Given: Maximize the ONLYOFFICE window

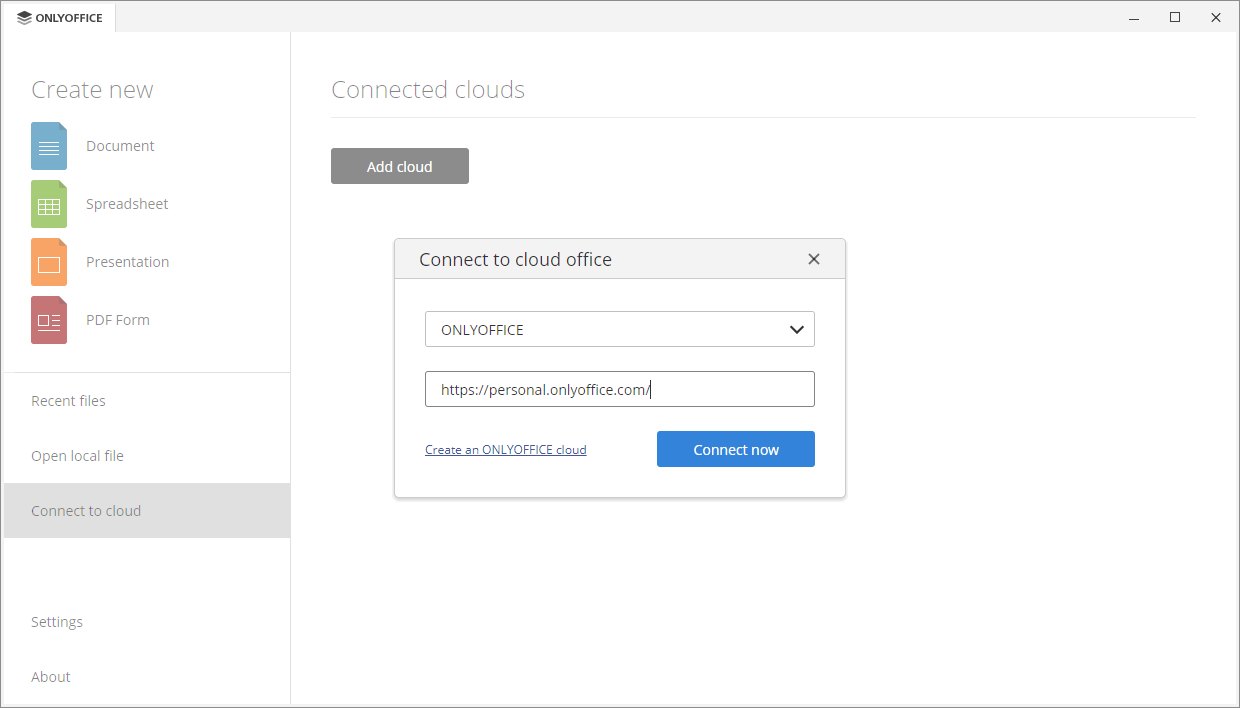Looking at the screenshot, I should click(x=1175, y=17).
